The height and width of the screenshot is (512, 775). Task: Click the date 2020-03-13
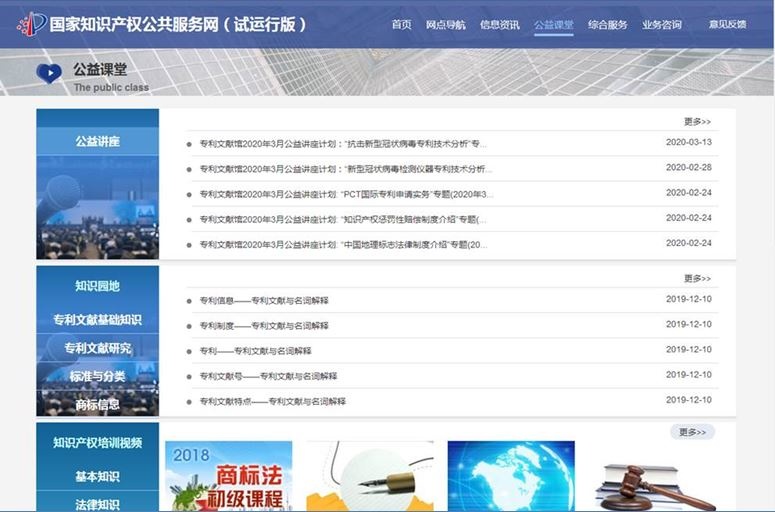coord(689,142)
